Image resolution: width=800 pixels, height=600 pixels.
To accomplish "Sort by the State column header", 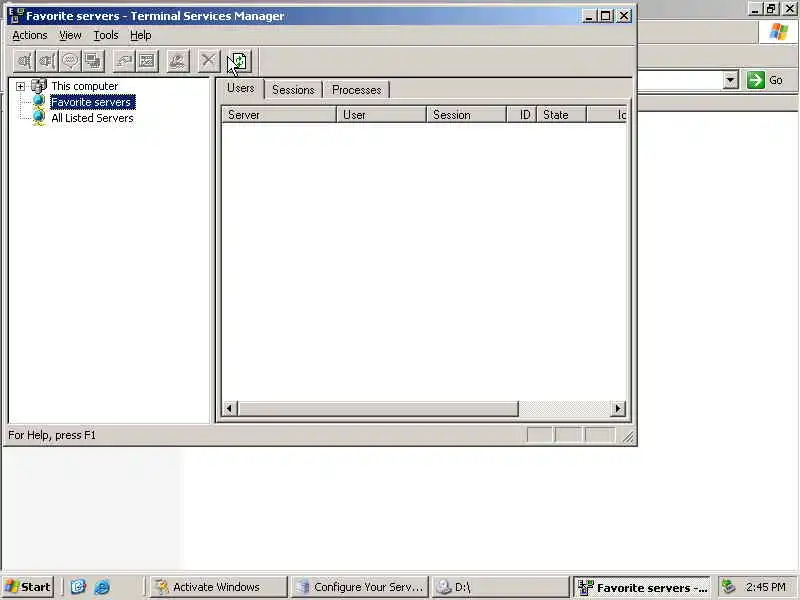I will pos(562,115).
